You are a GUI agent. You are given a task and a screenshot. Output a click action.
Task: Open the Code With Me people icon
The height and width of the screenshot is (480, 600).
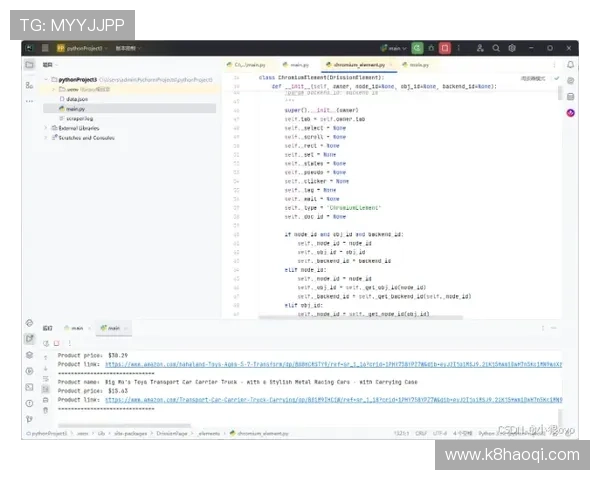coord(480,48)
